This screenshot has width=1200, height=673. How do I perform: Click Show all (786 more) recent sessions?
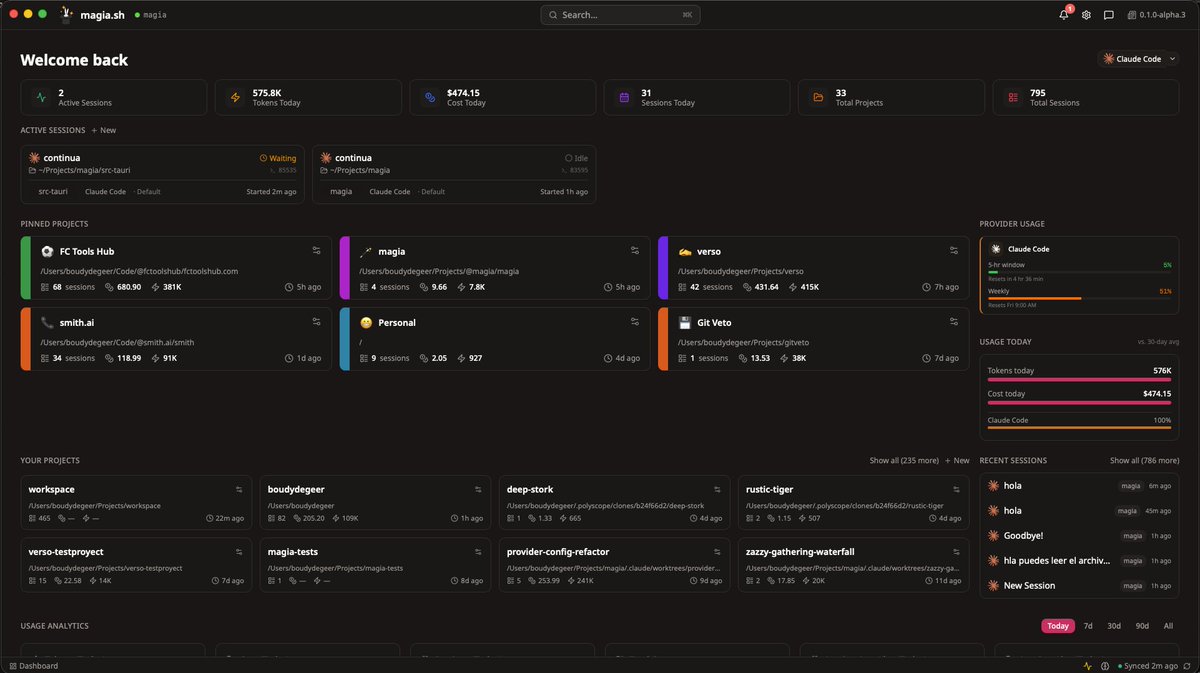click(1143, 460)
